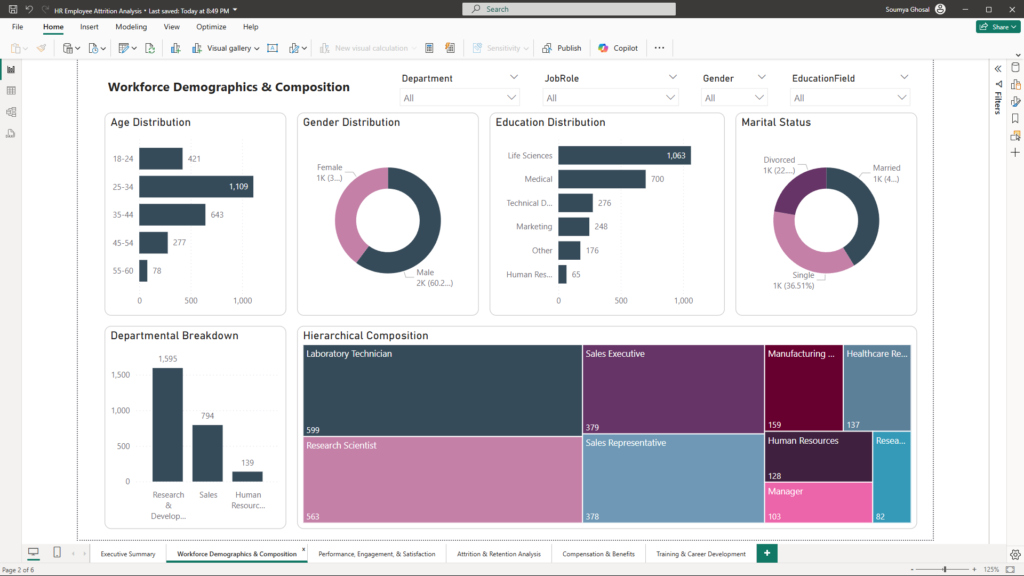Click the Publish button
The height and width of the screenshot is (576, 1024).
point(562,48)
